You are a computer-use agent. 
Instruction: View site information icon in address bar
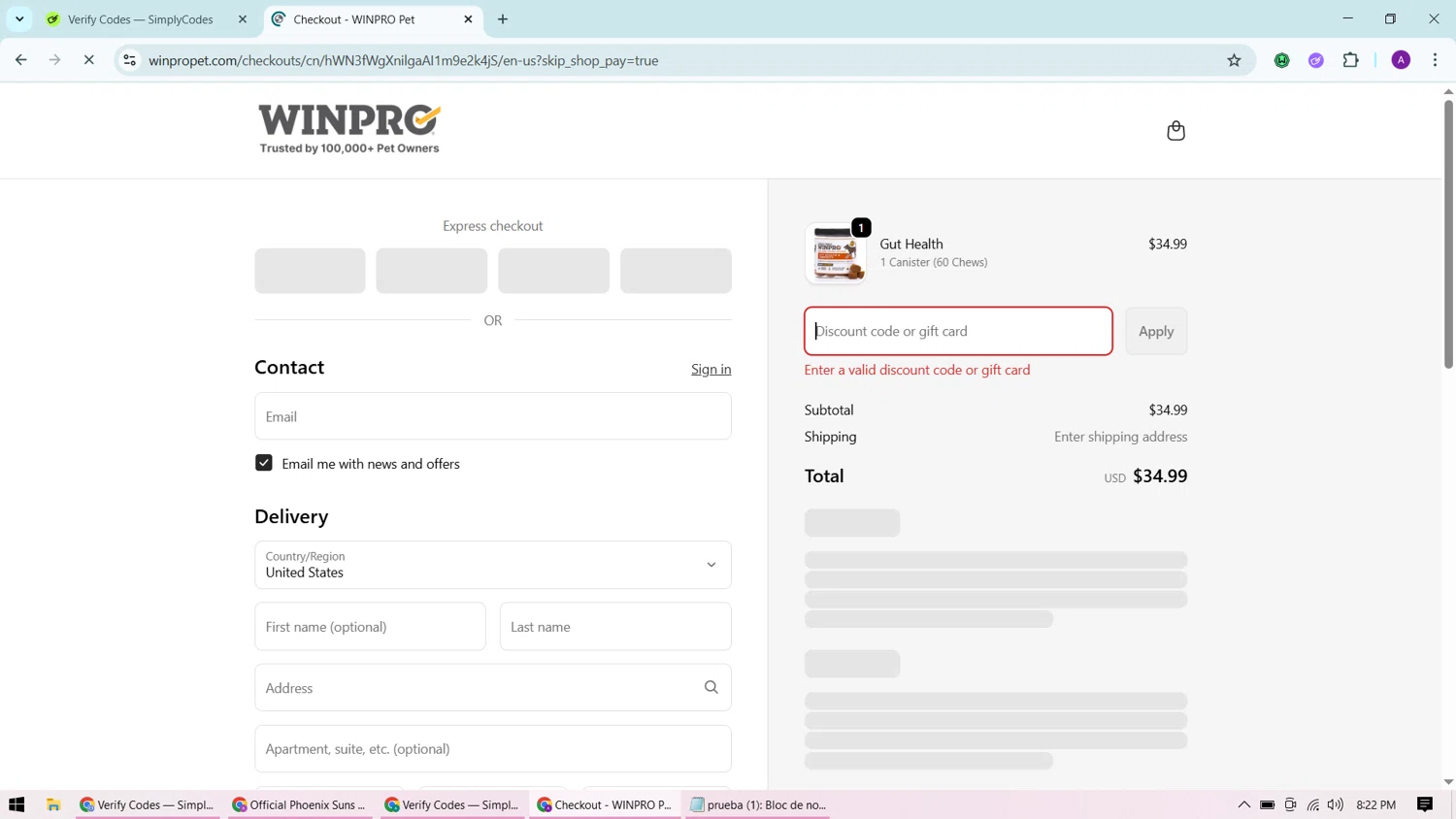click(129, 60)
